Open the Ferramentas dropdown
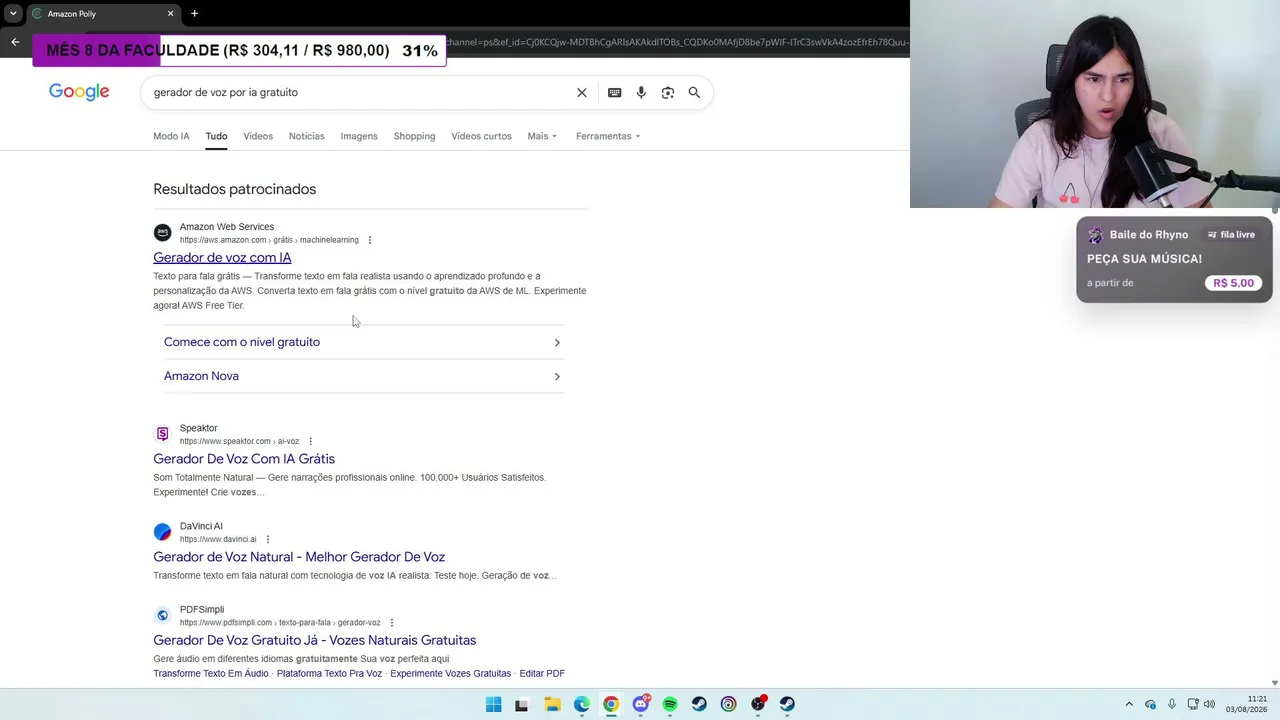This screenshot has width=1280, height=720. (x=608, y=136)
